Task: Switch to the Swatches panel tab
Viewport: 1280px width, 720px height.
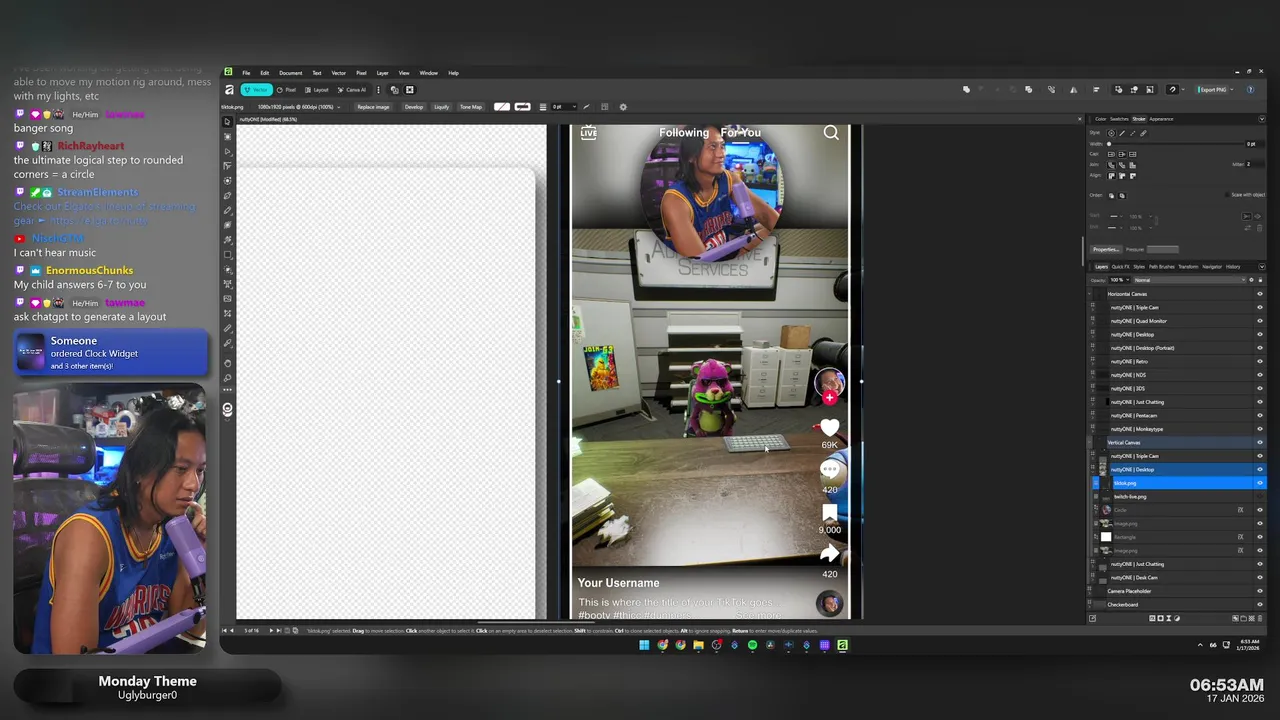Action: coord(1119,119)
